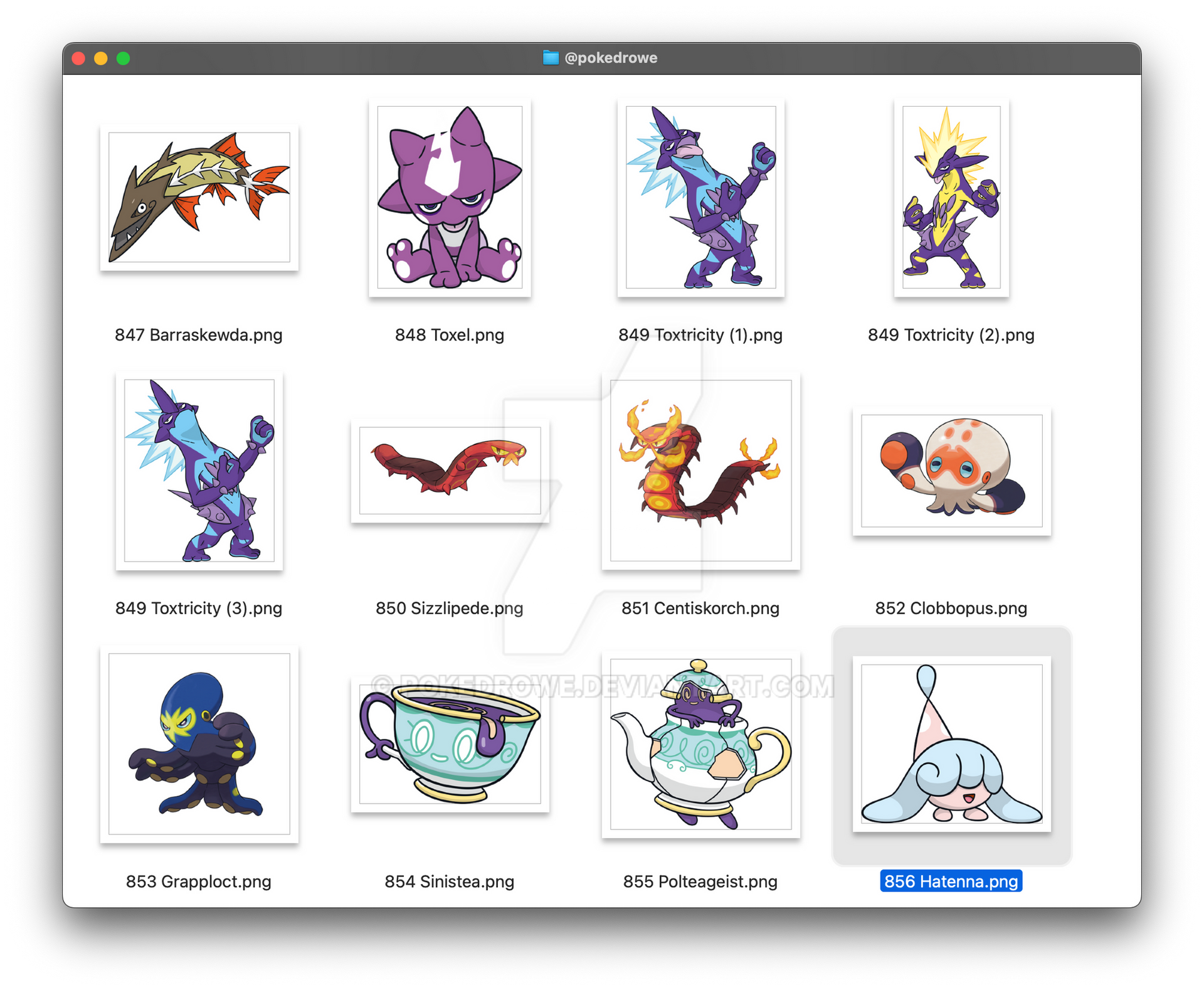The height and width of the screenshot is (990, 1204).
Task: Click the '849 Toxtricity (3).png' file name
Action: (x=199, y=609)
